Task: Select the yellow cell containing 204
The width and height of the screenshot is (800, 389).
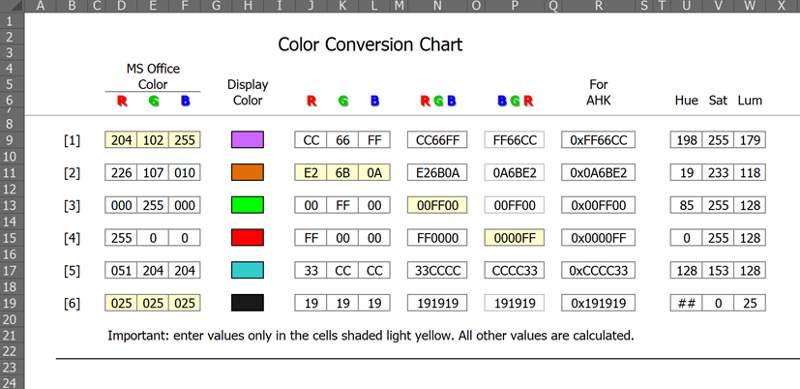Action: 121,140
